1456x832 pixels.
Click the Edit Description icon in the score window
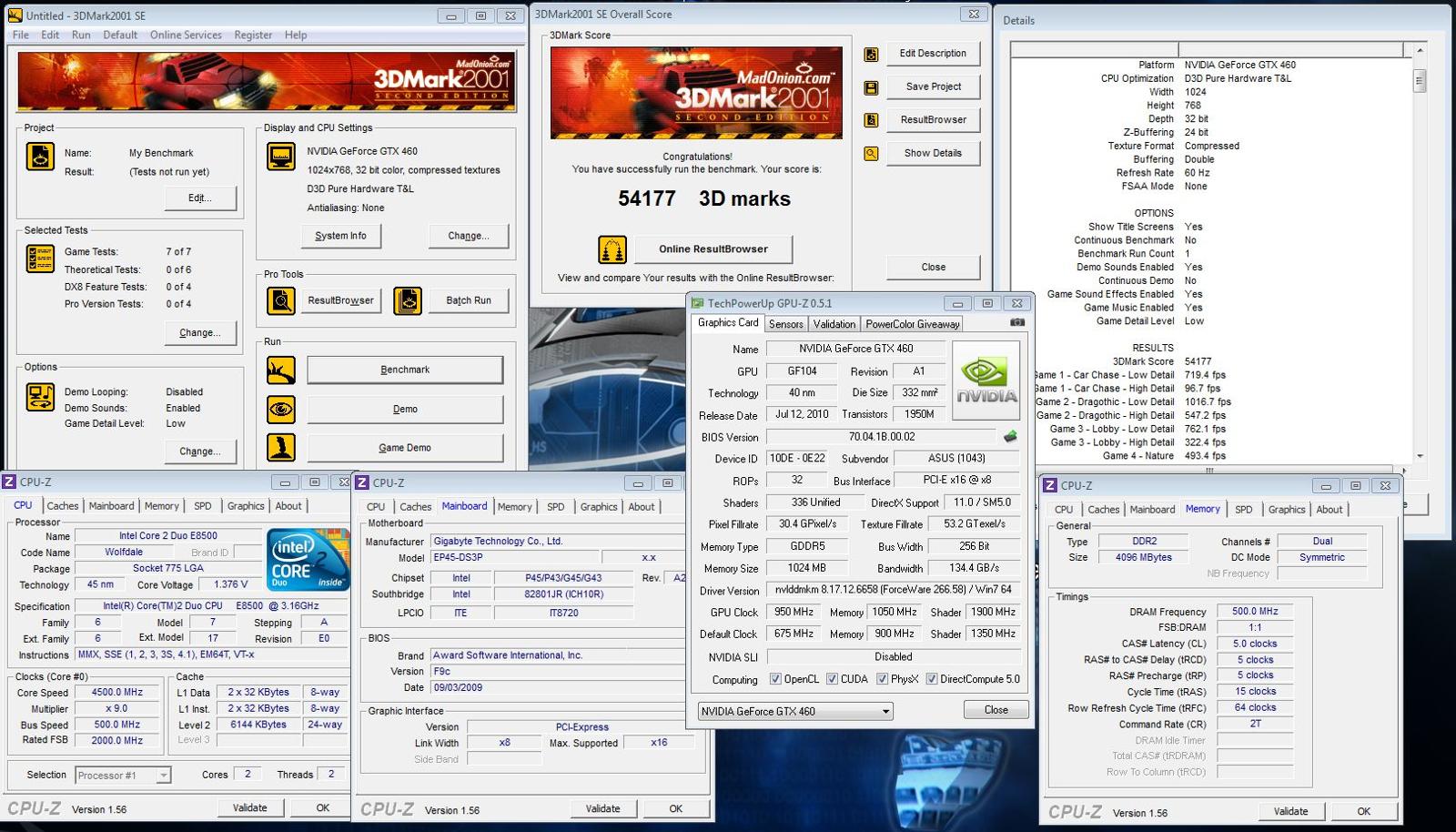coord(871,55)
